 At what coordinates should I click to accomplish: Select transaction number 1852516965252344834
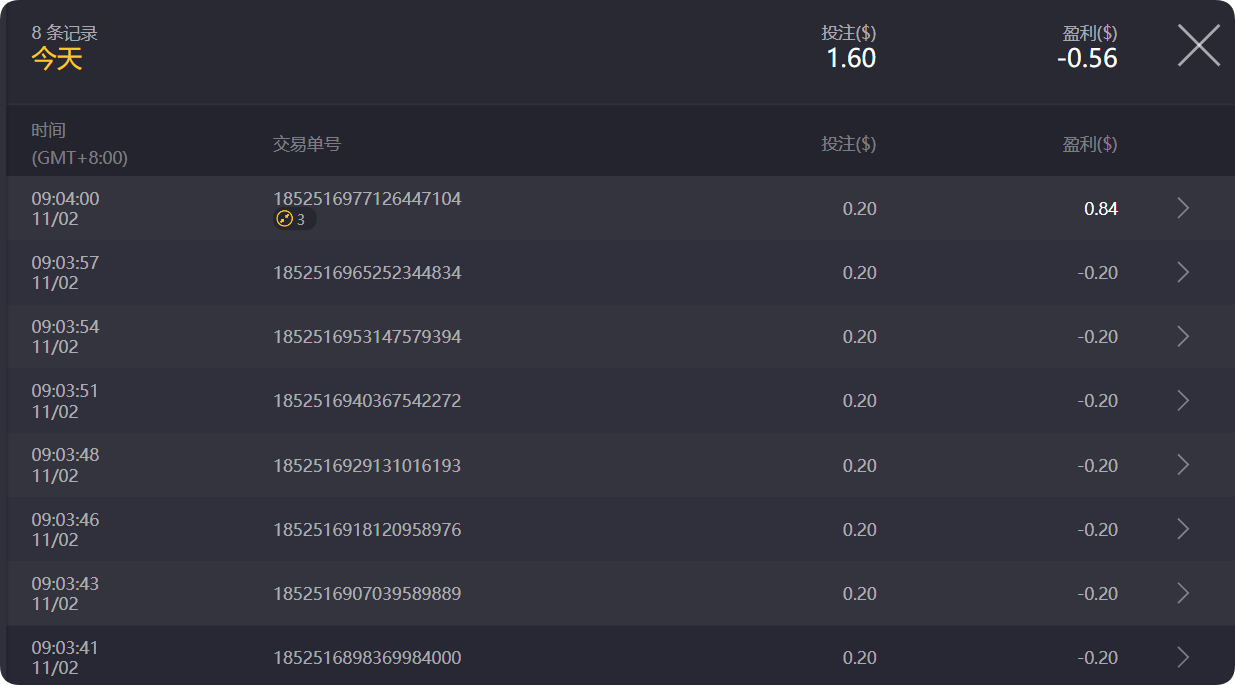[367, 273]
